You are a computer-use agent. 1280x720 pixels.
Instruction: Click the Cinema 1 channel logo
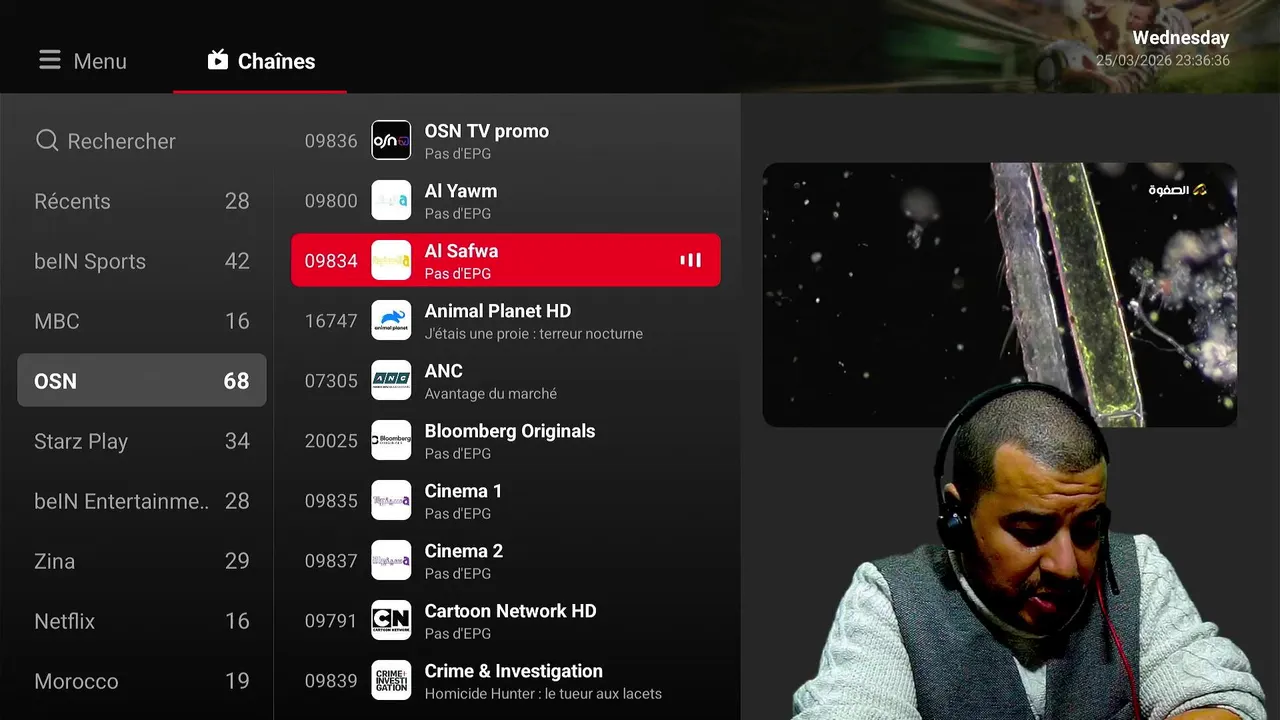pos(391,501)
